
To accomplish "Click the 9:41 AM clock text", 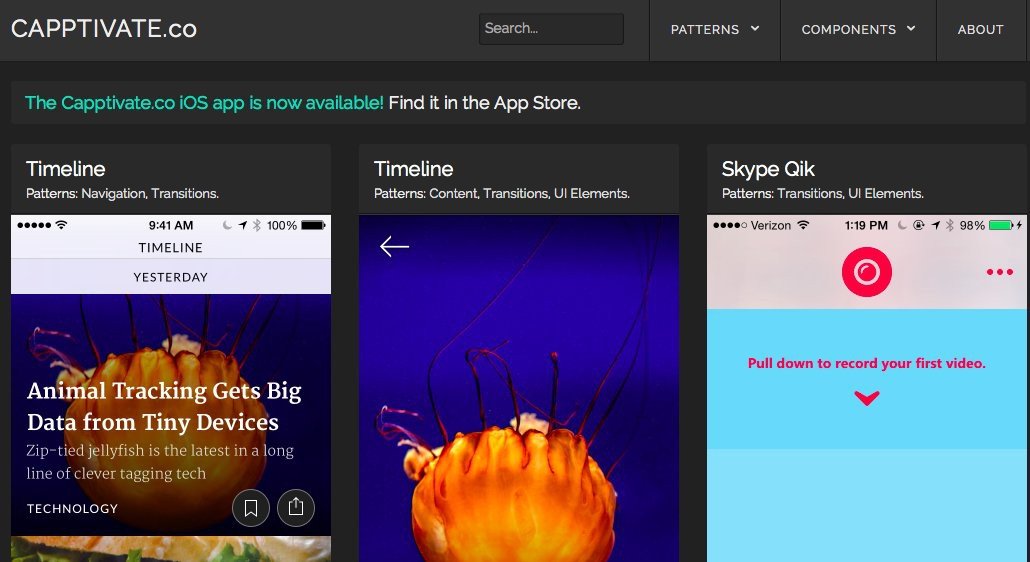I will [171, 225].
